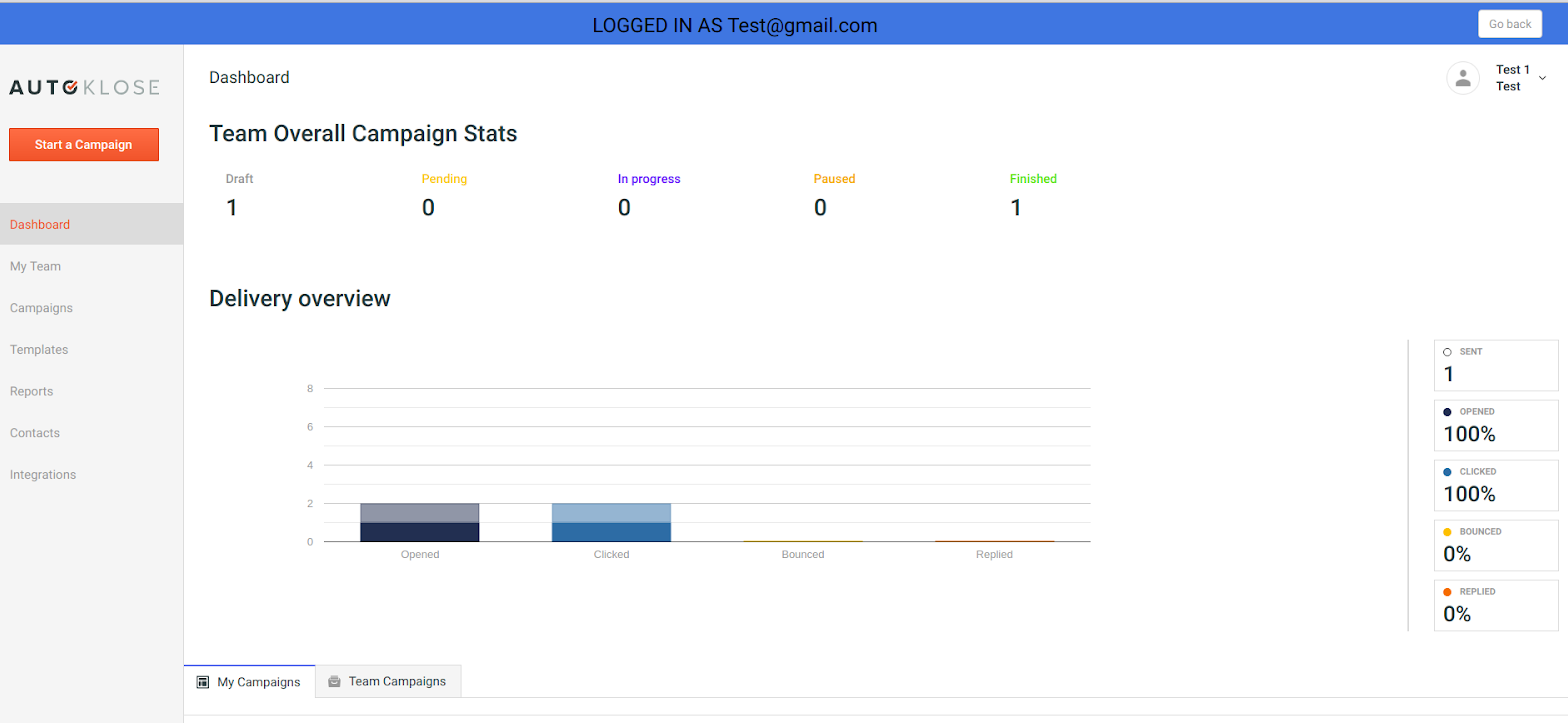Switch to the Team Campaigns tab
The image size is (1568, 723).
click(388, 681)
